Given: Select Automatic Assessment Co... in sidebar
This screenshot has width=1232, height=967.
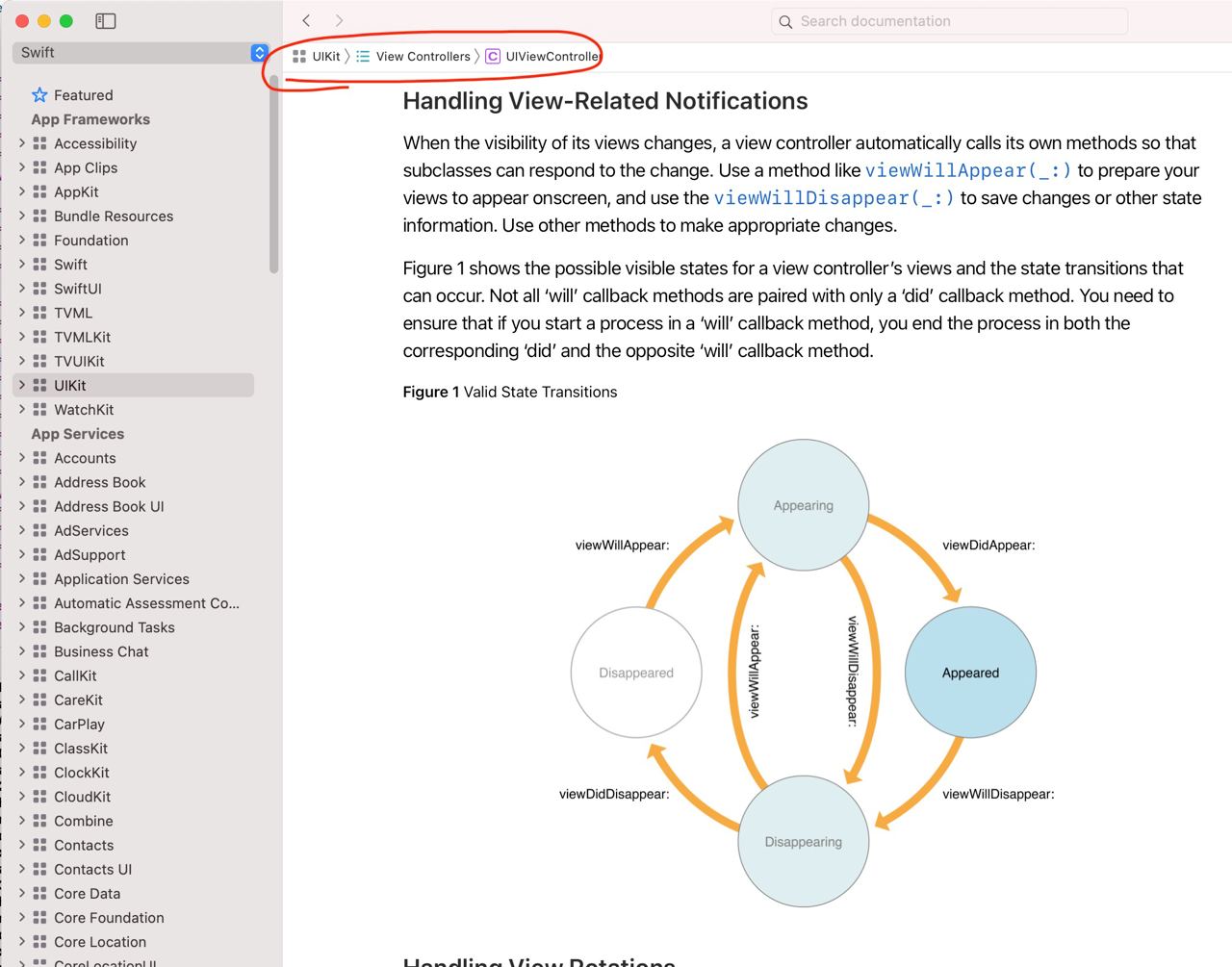Looking at the screenshot, I should click(146, 603).
